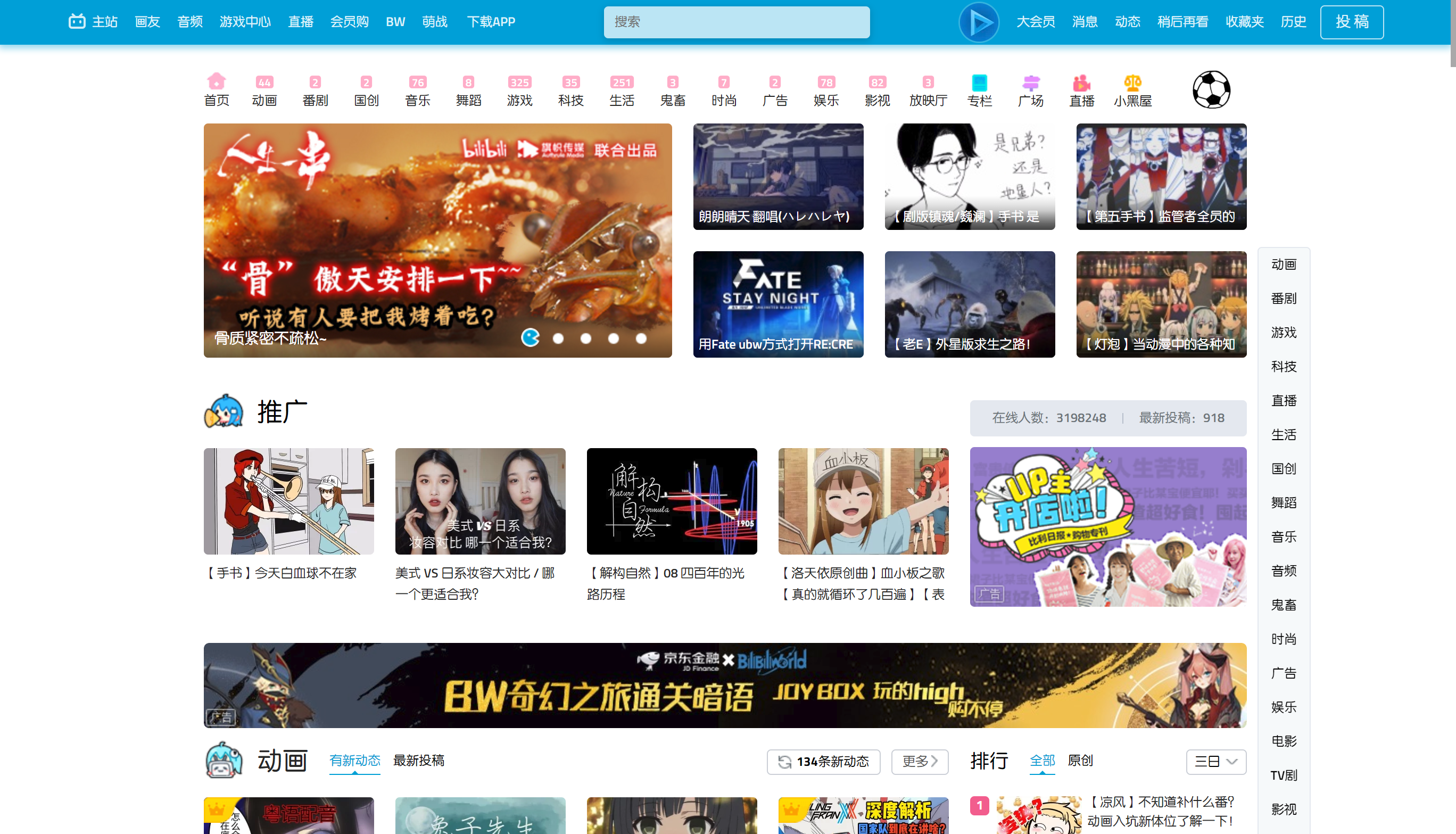
Task: Expand 更多 in 动画 section
Action: click(920, 761)
